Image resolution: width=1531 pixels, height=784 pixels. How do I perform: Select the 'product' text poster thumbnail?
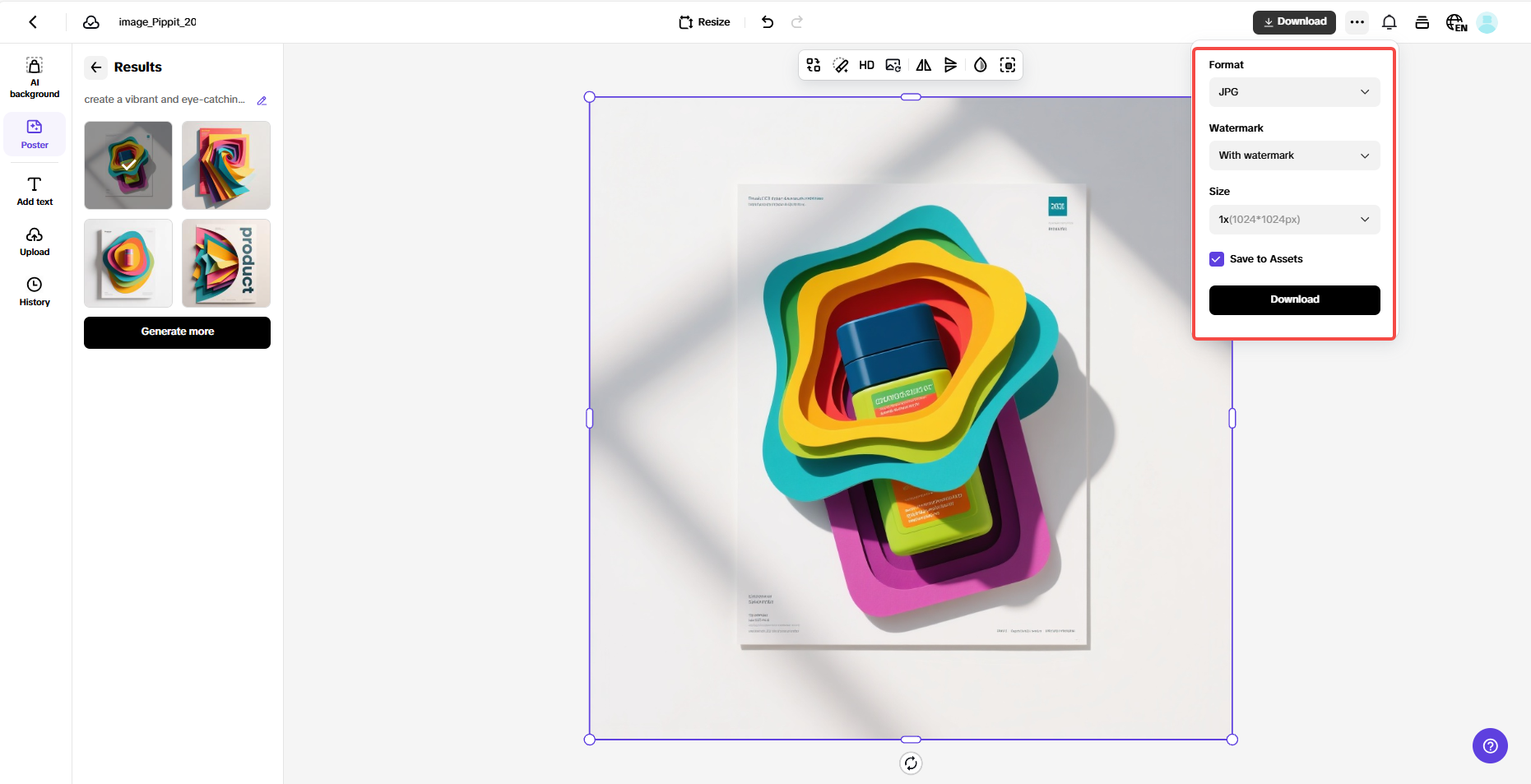[x=226, y=263]
